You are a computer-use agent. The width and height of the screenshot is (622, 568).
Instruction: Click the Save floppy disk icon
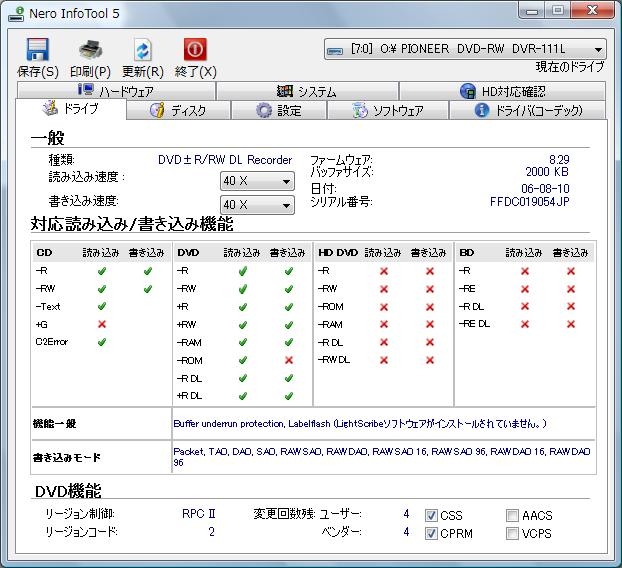tap(38, 49)
